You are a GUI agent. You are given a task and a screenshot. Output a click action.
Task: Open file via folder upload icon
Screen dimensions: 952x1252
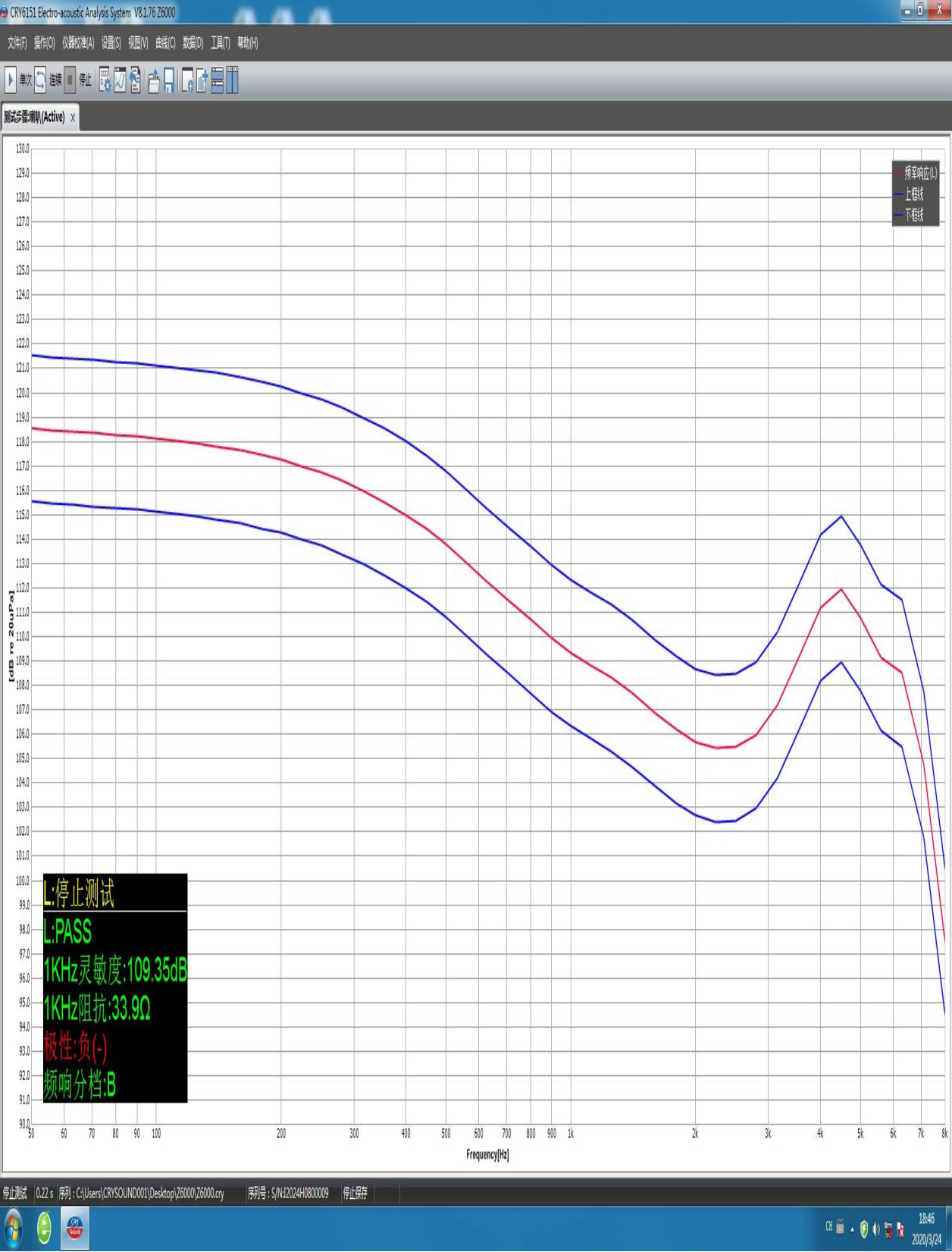[x=154, y=80]
